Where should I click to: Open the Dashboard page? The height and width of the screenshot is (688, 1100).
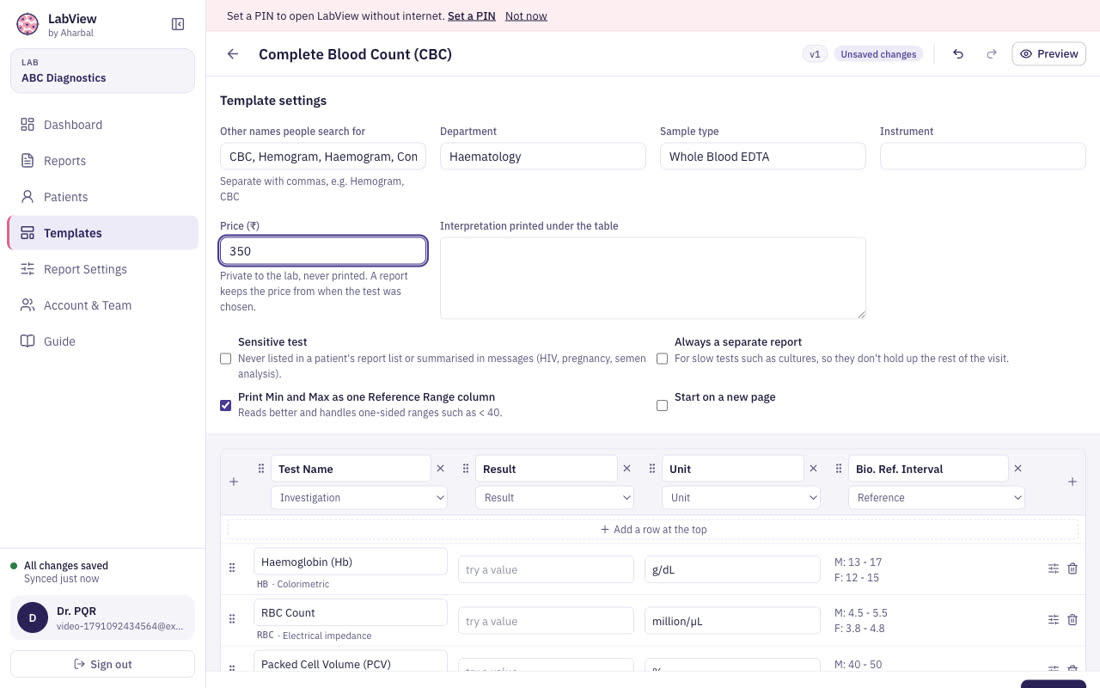click(102, 125)
